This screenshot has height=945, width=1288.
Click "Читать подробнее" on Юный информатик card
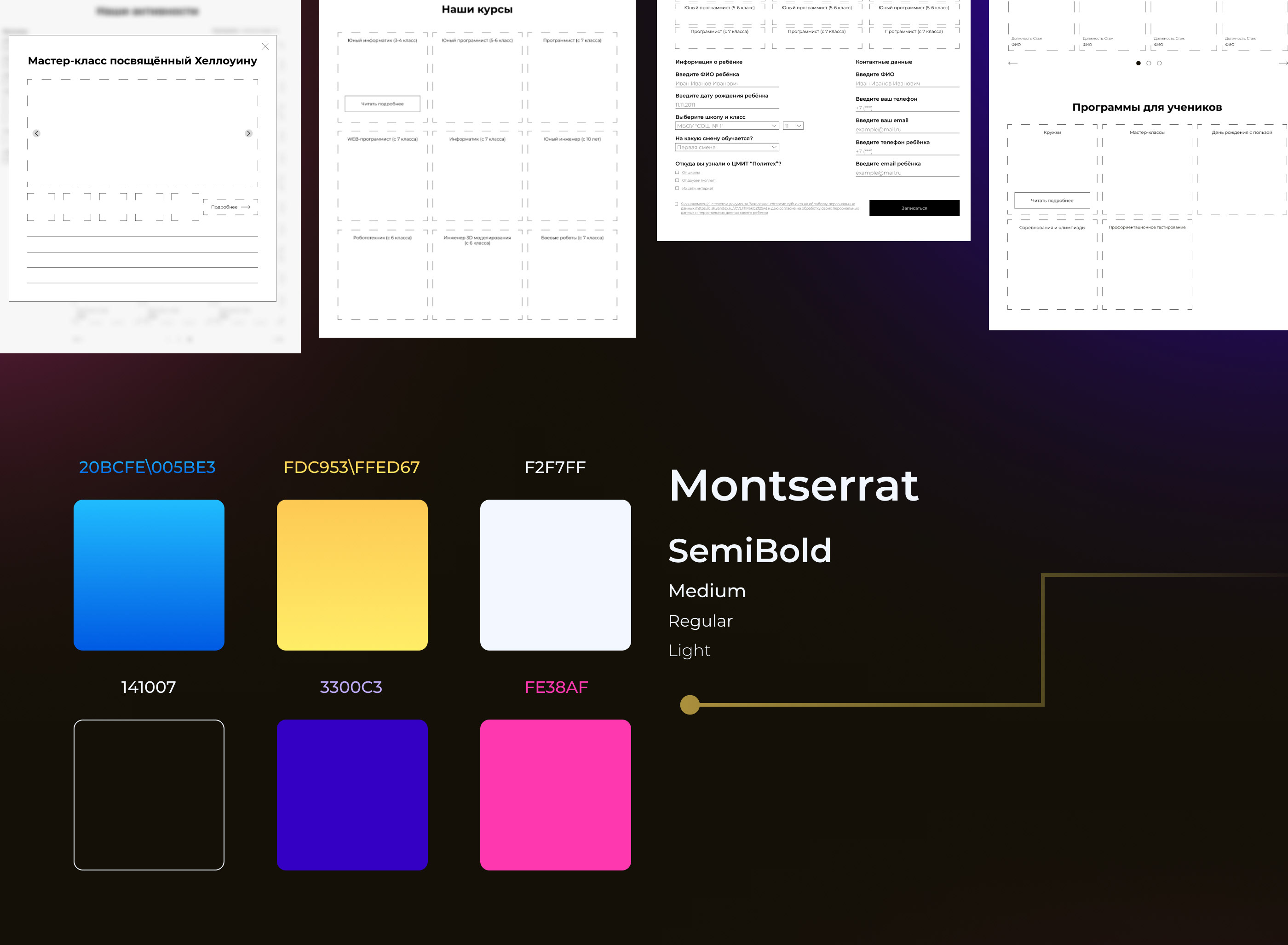(382, 104)
